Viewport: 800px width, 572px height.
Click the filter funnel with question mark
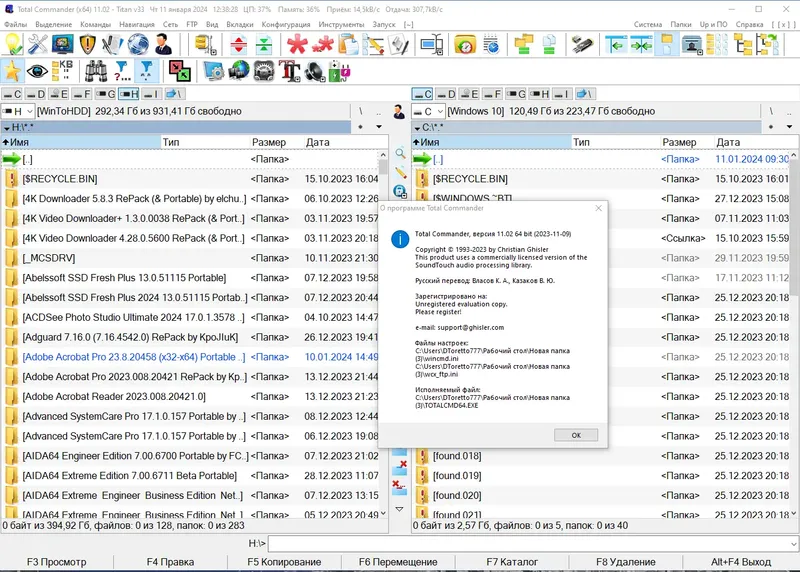pos(121,71)
